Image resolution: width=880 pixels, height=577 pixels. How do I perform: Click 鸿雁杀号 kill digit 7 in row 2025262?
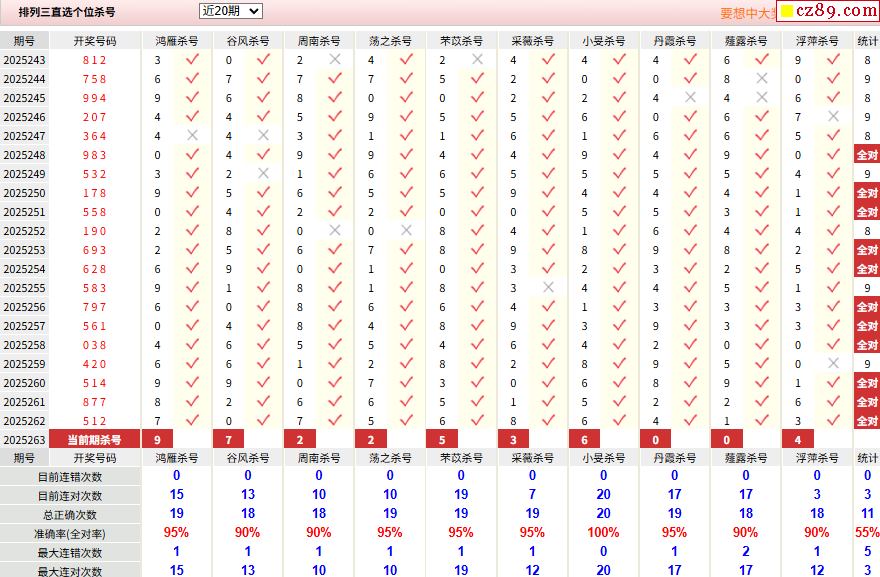(157, 421)
